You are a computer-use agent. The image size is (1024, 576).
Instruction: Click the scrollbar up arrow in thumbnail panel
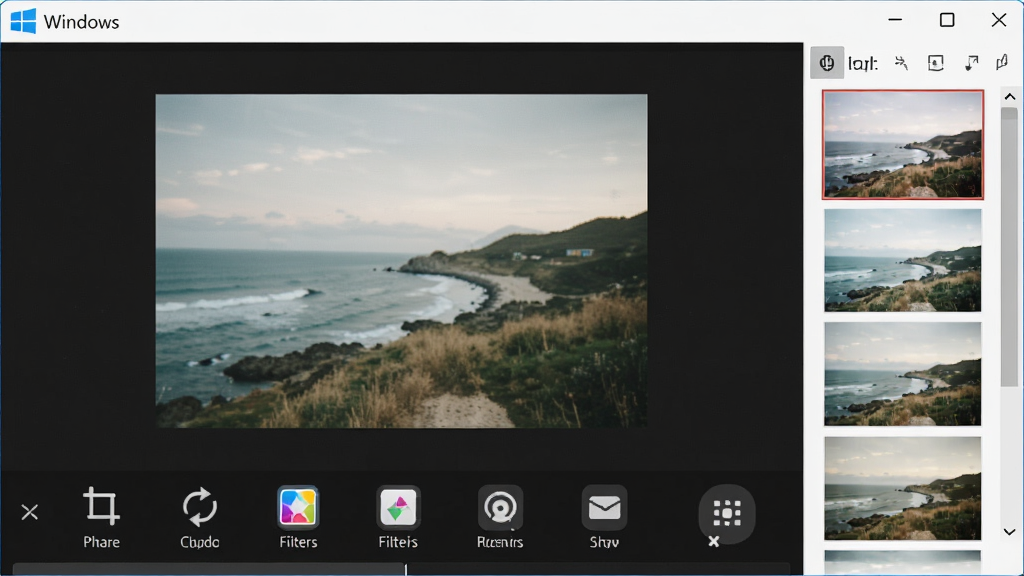click(1010, 97)
